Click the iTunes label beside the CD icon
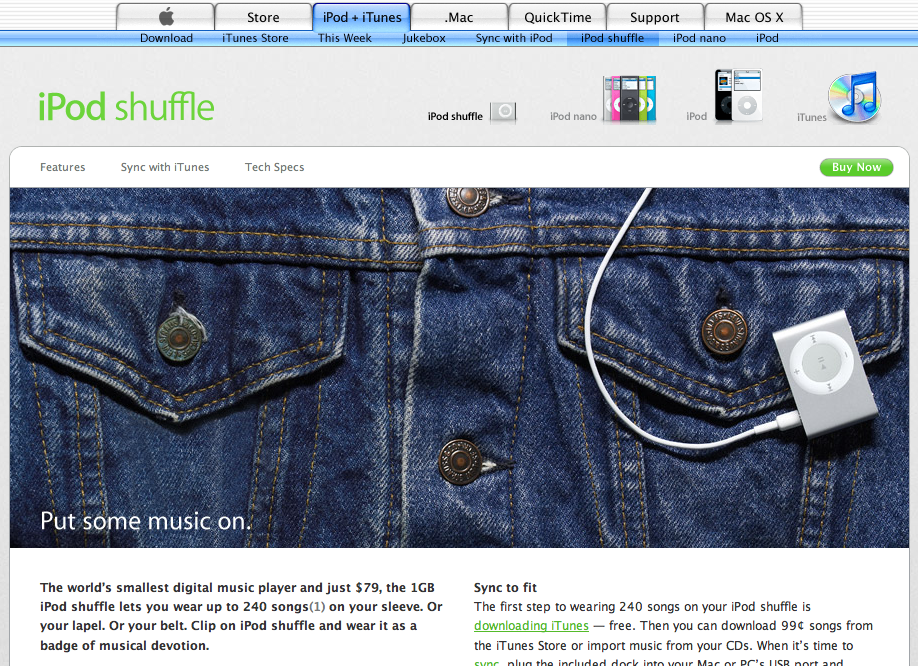 811,117
